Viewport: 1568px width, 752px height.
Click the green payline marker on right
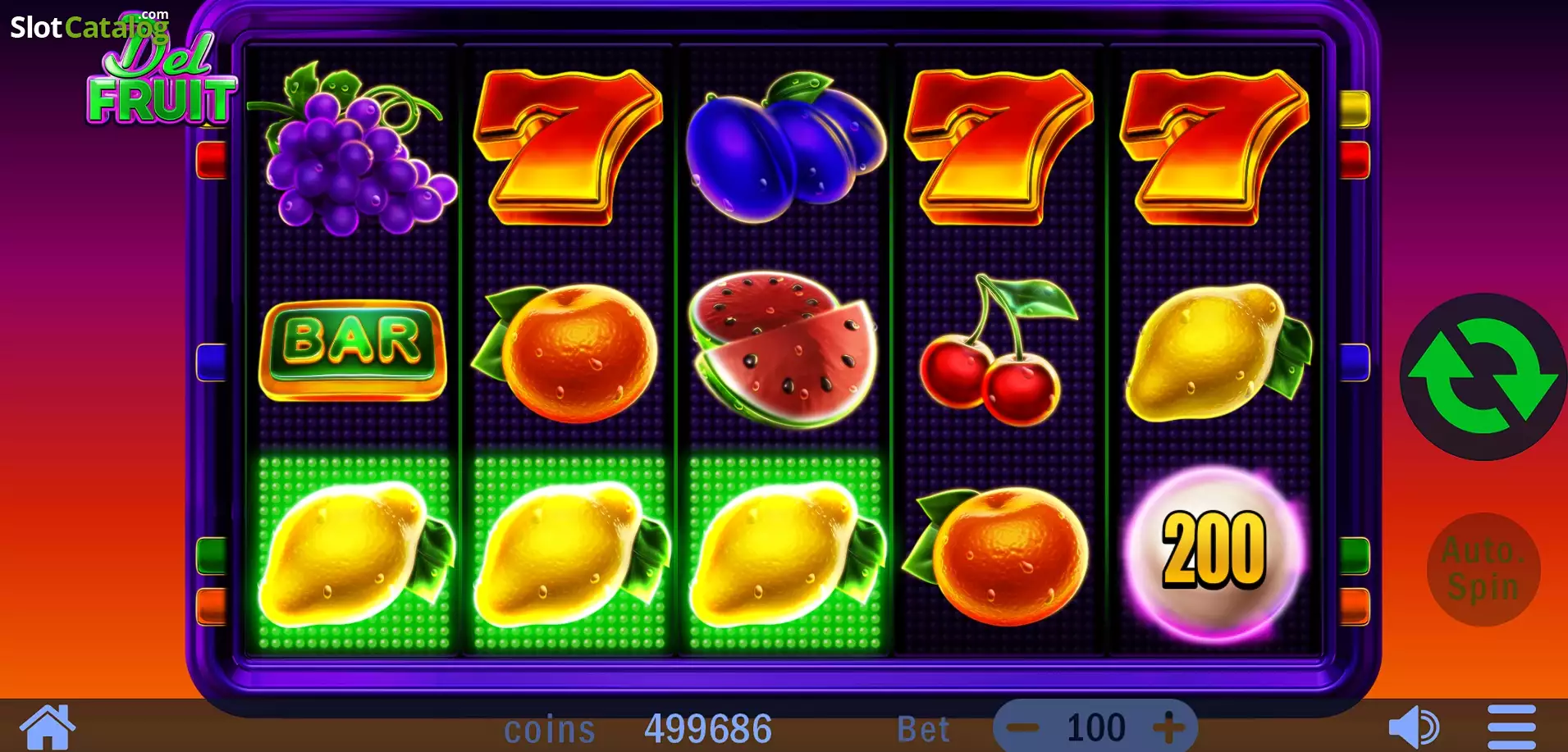1355,556
